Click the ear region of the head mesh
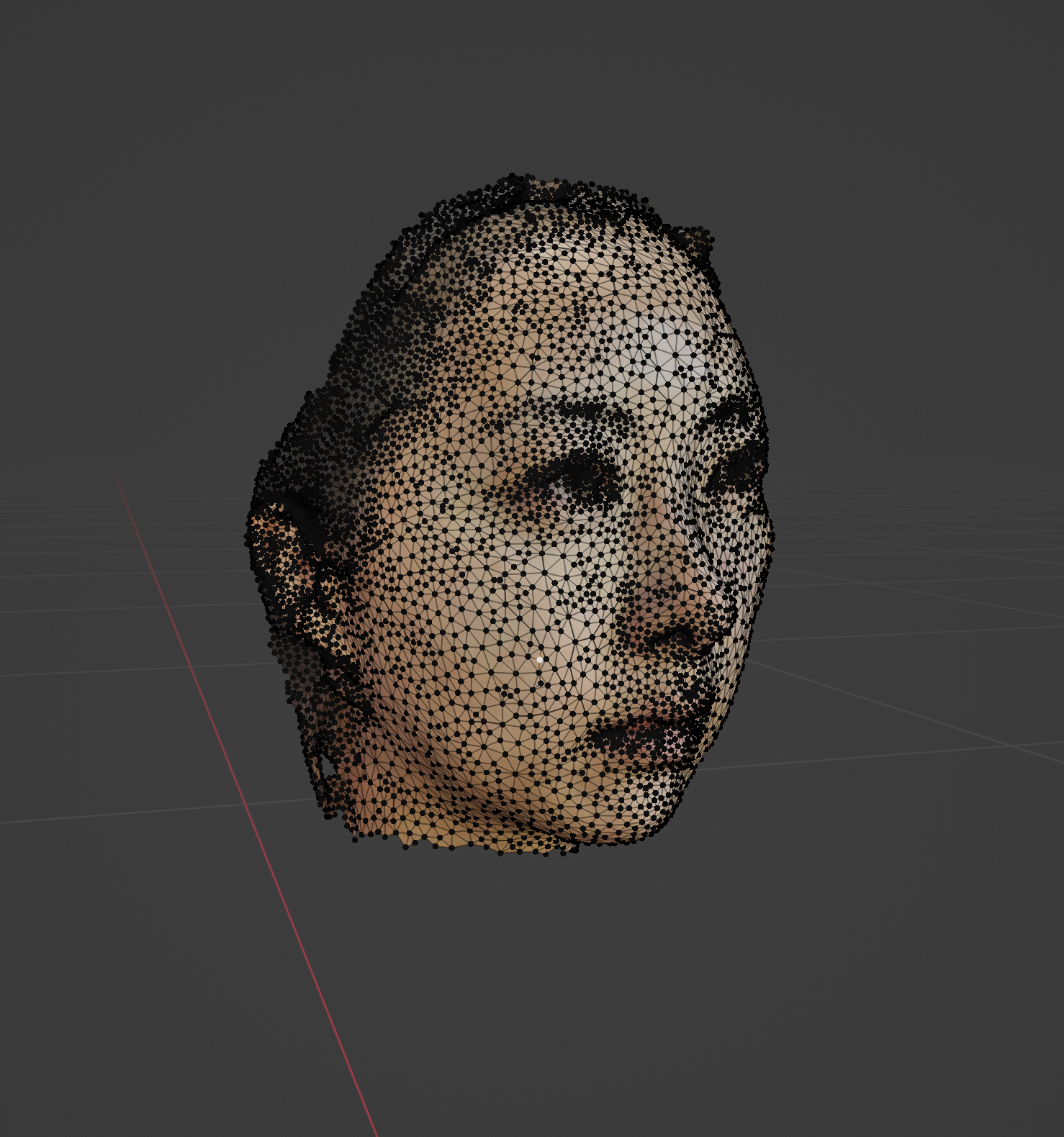 click(x=288, y=568)
